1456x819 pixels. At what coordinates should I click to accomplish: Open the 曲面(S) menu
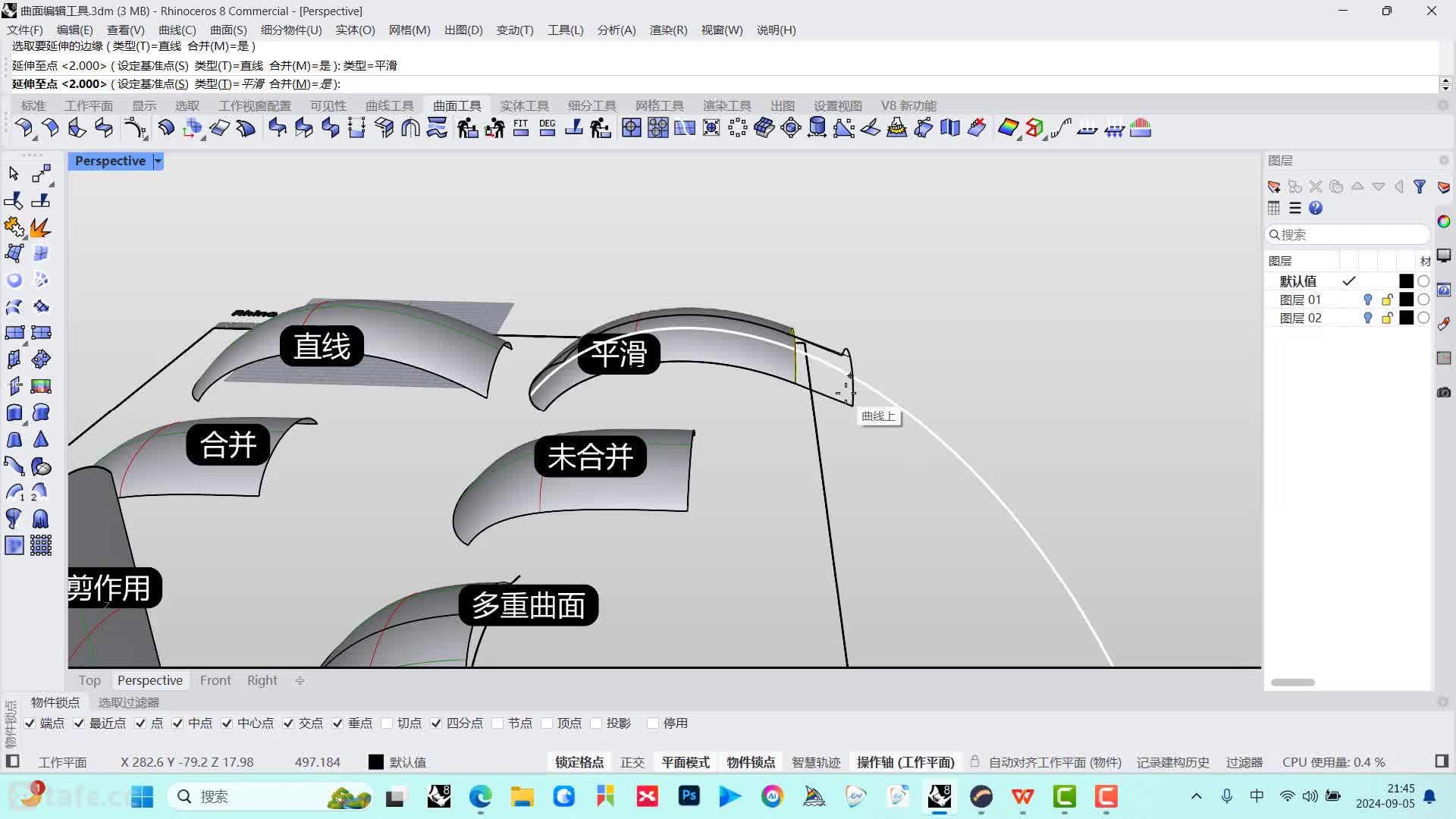tap(228, 30)
